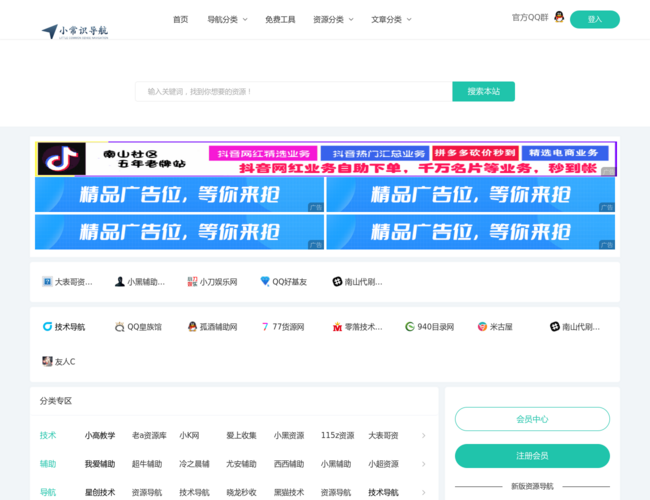Expand the 文章分类 dropdown menu
This screenshot has width=650, height=500.
[x=391, y=19]
